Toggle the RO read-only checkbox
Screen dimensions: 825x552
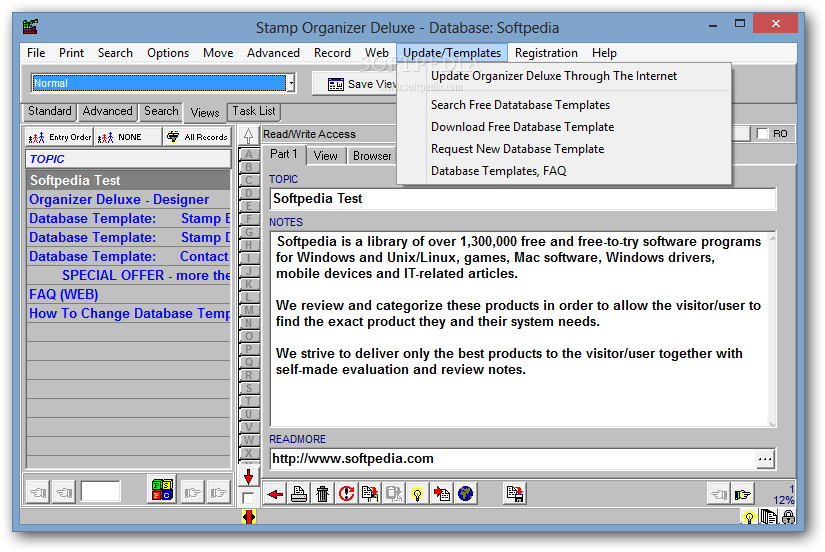click(x=762, y=134)
